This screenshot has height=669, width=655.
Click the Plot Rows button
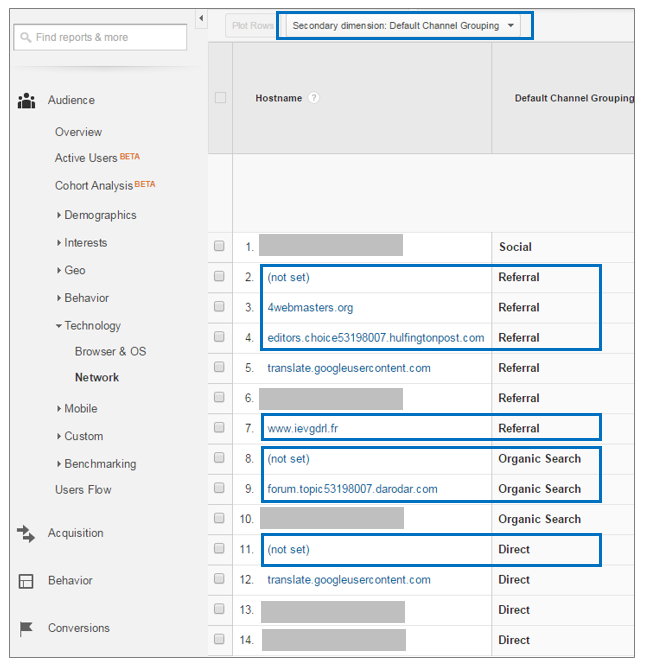[252, 26]
